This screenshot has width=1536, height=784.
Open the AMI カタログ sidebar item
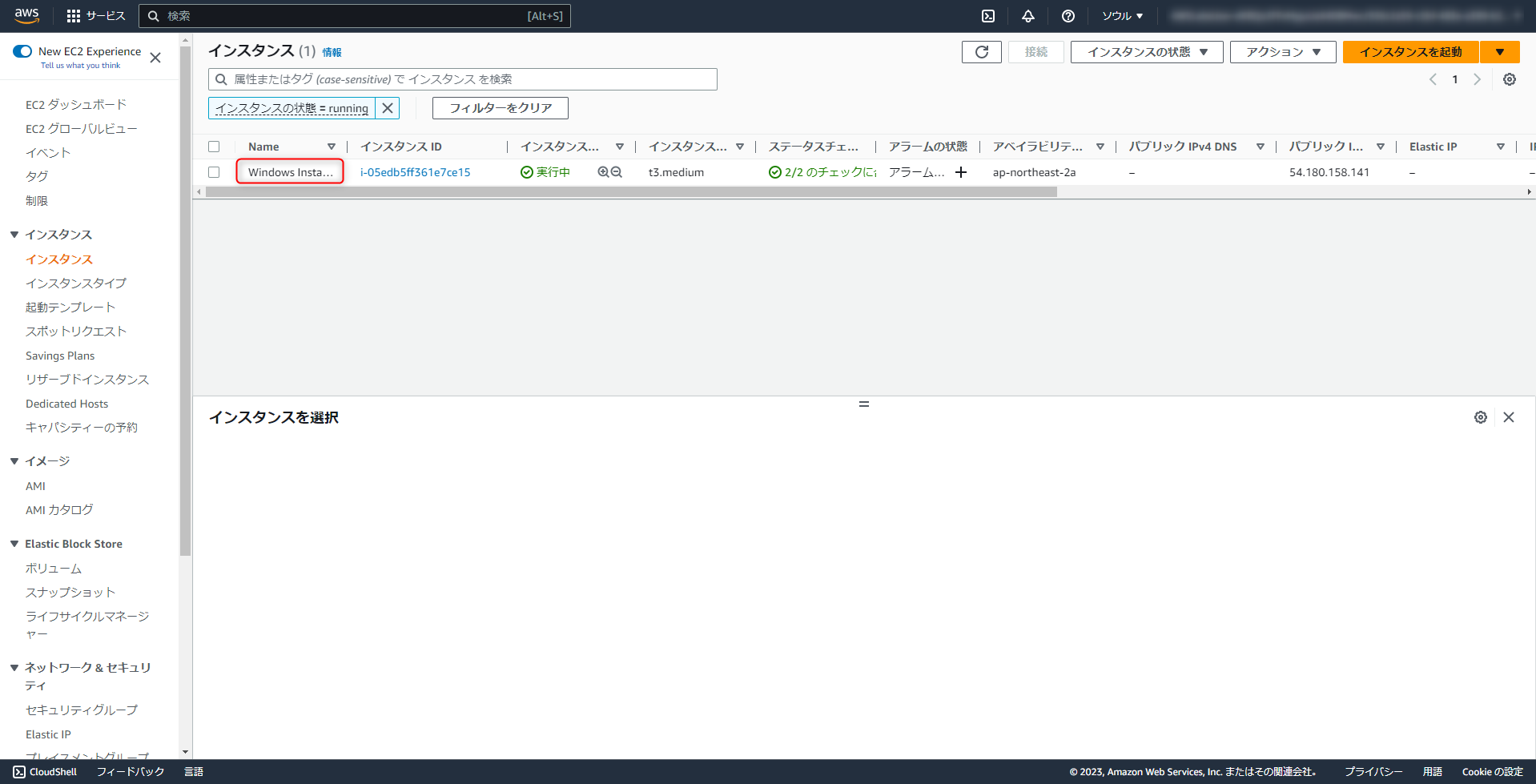point(58,509)
